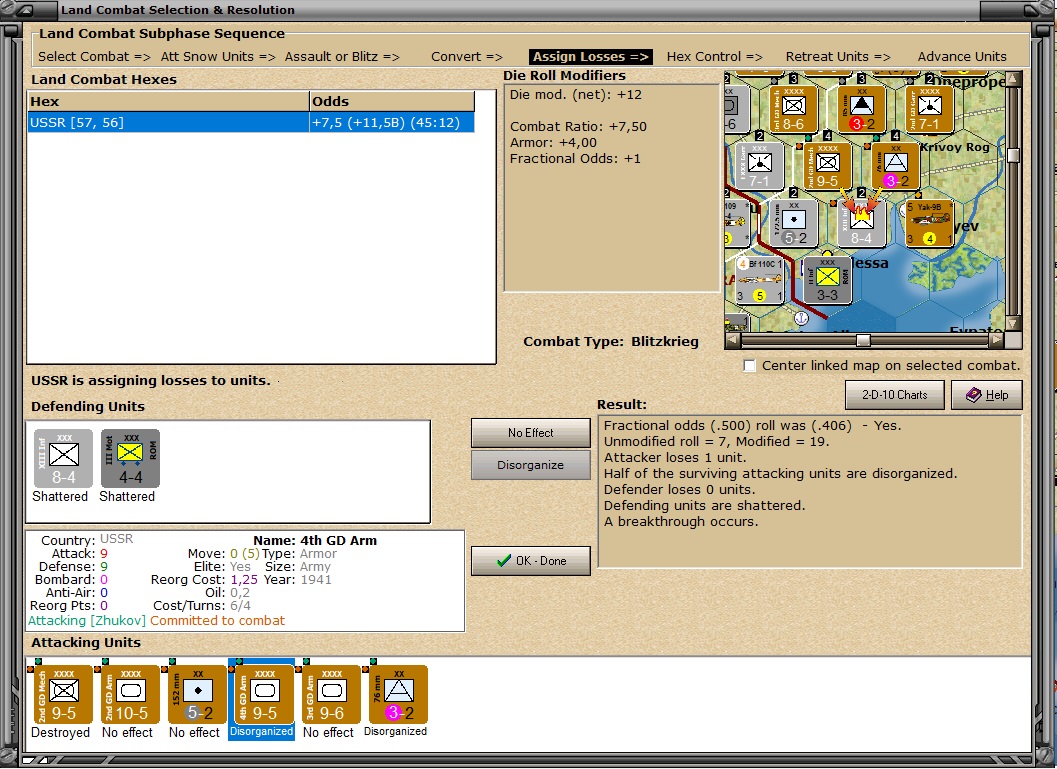The height and width of the screenshot is (769, 1057).
Task: Click the 'Attacking [Zhukov]' leader text
Action: coord(87,621)
